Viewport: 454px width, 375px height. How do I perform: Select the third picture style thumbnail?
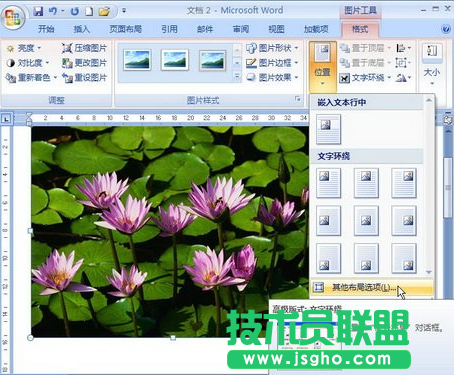point(213,60)
